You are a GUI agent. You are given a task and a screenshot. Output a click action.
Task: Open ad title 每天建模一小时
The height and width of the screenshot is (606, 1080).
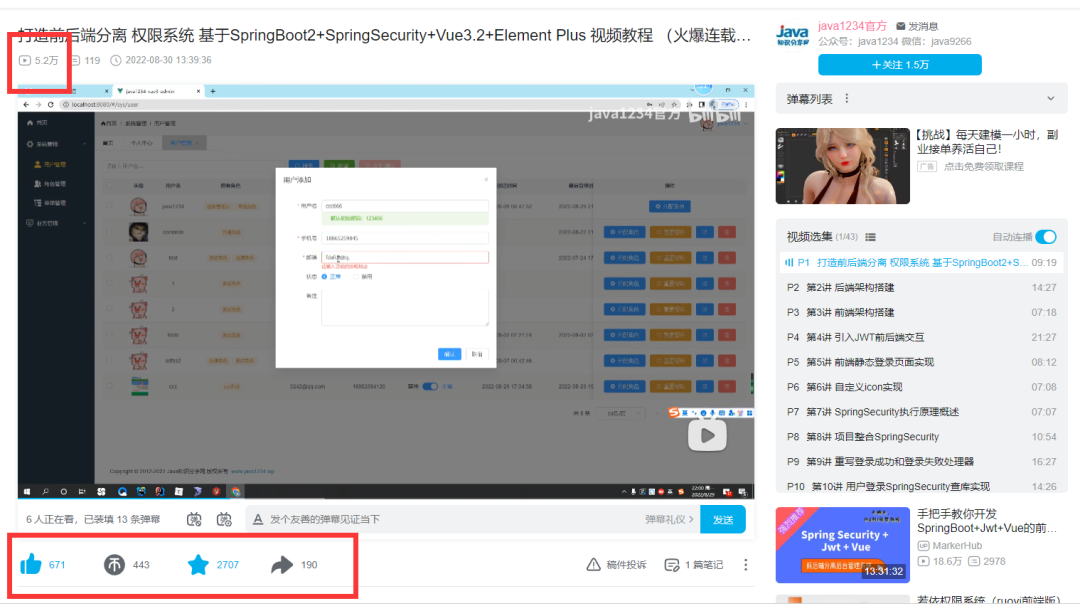coord(987,141)
